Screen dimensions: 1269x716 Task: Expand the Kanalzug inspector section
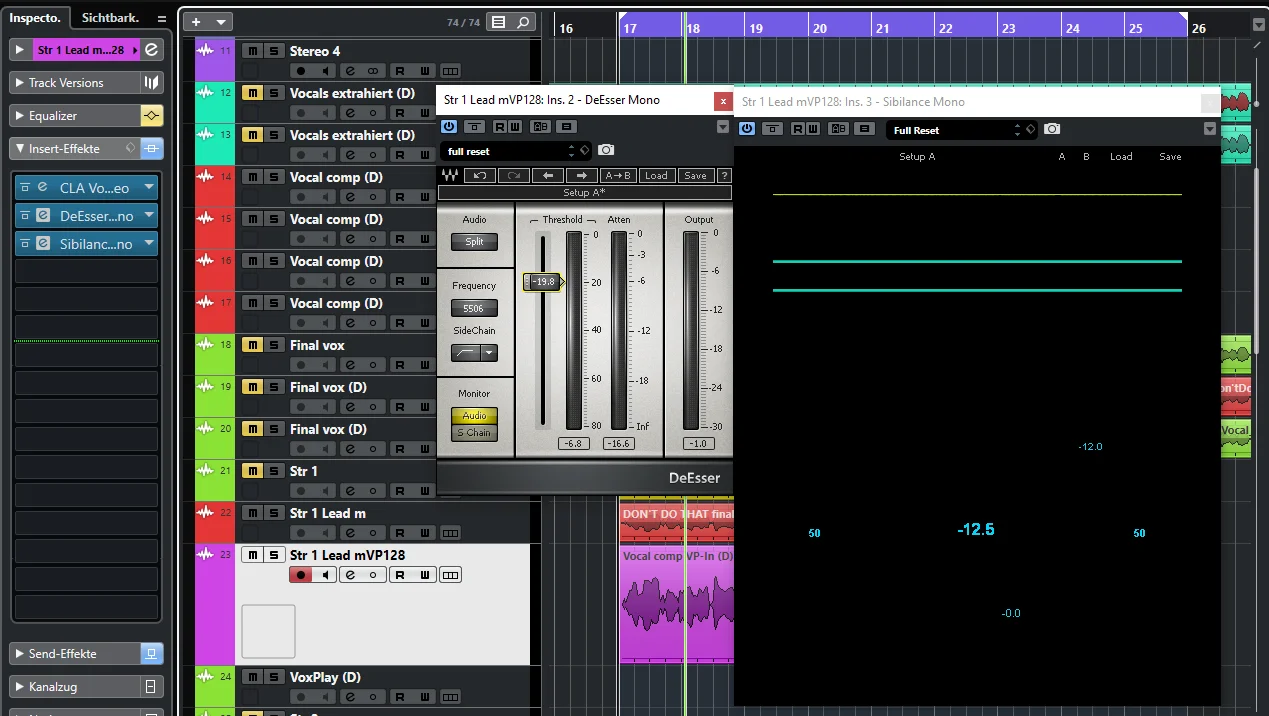pos(20,687)
